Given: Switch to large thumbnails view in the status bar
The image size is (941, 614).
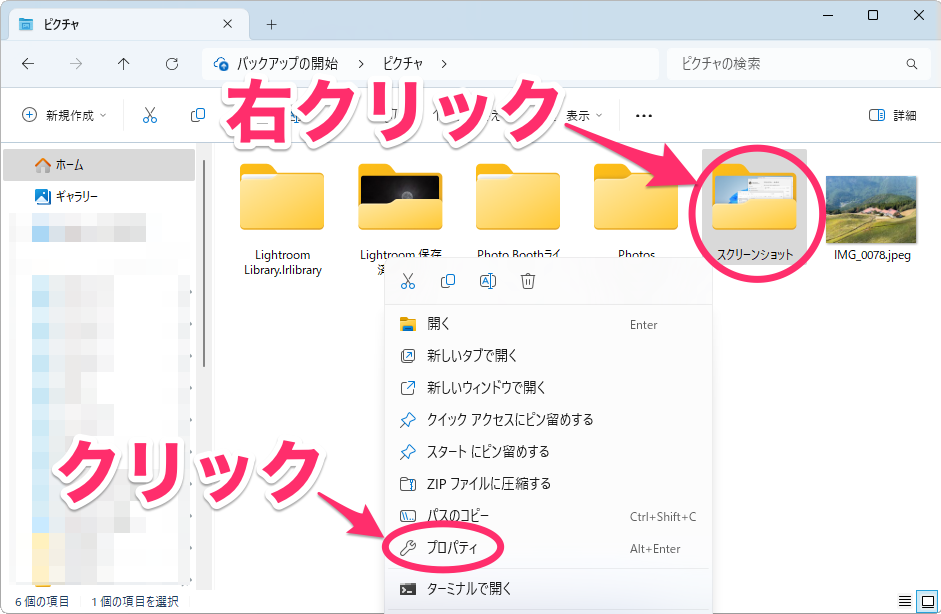Looking at the screenshot, I should pos(926,601).
